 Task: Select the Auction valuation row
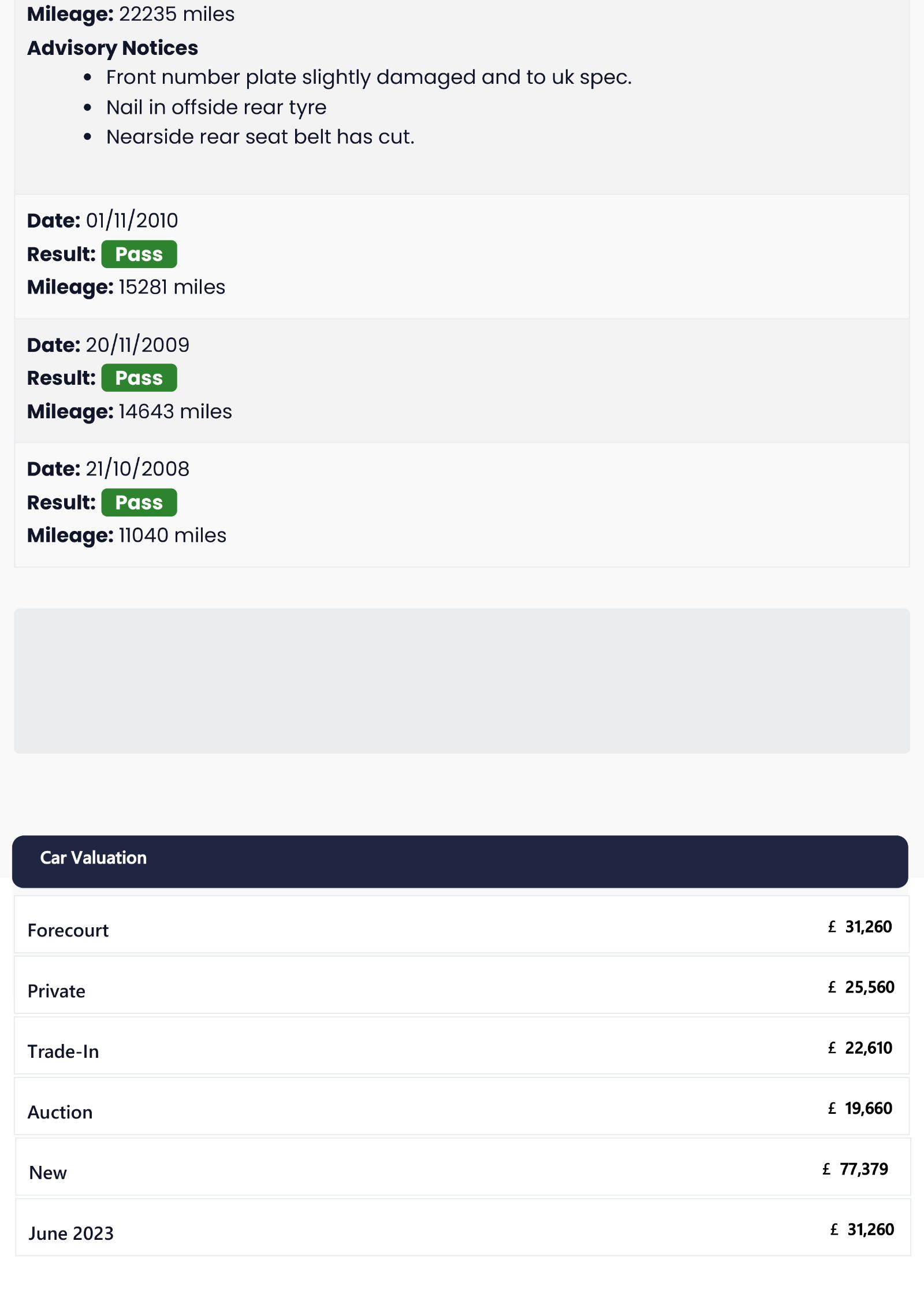pyautogui.click(x=461, y=1106)
